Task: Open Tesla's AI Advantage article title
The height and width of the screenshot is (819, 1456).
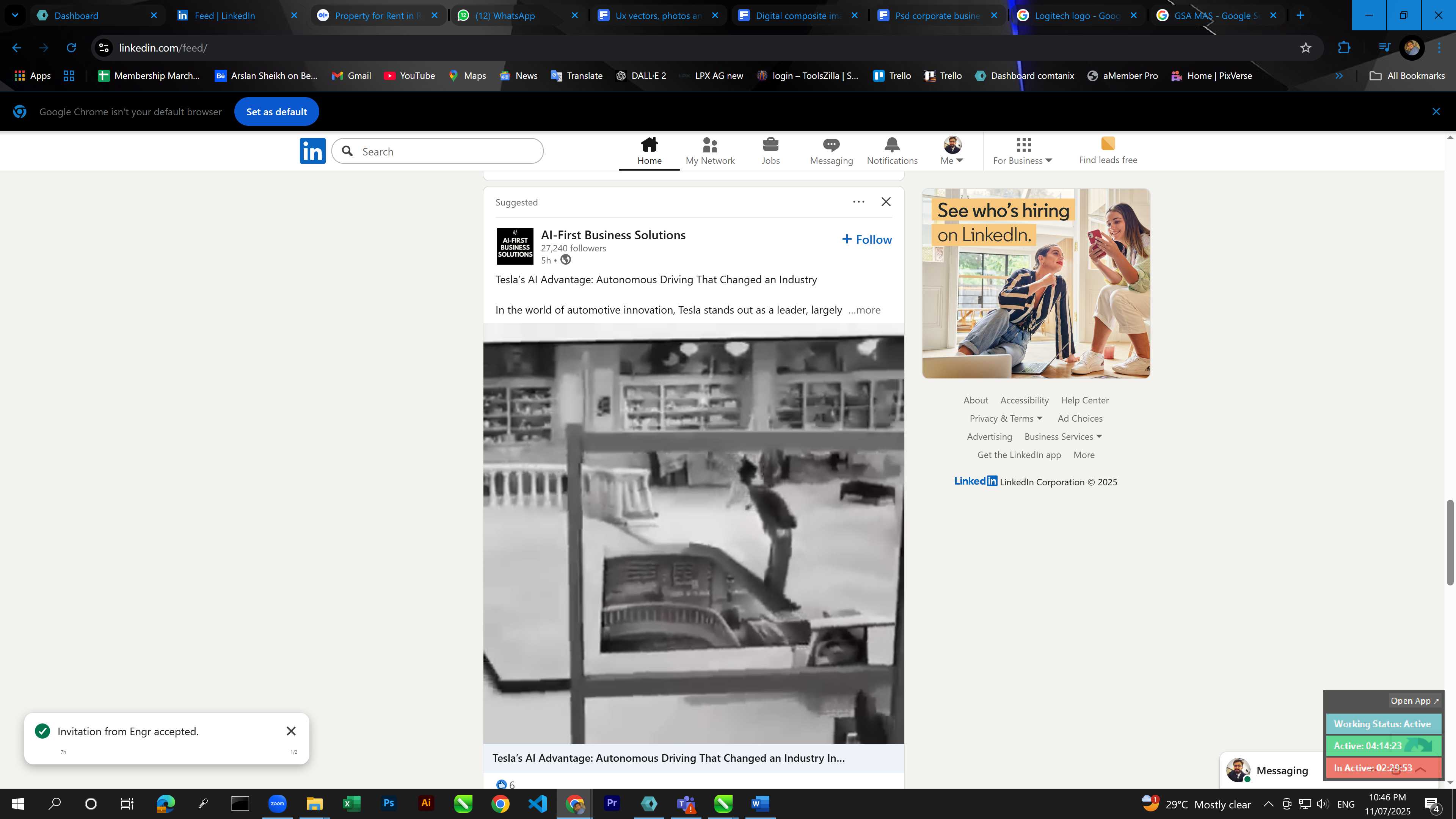Action: click(x=668, y=758)
